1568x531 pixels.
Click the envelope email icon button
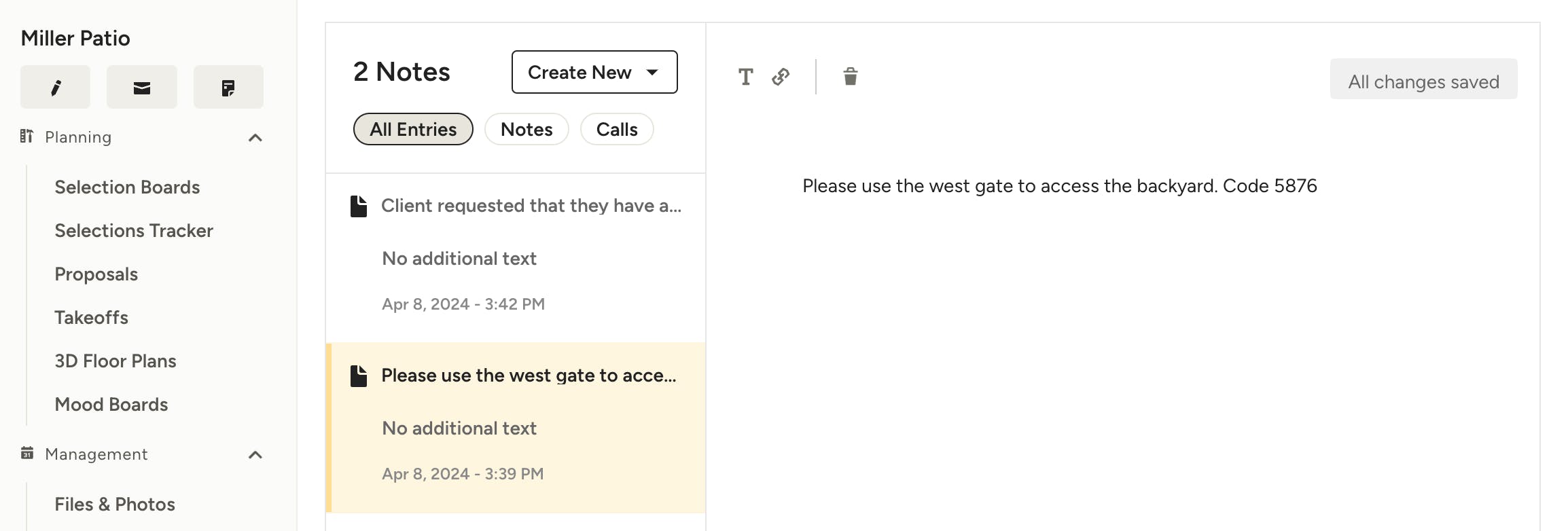(141, 87)
